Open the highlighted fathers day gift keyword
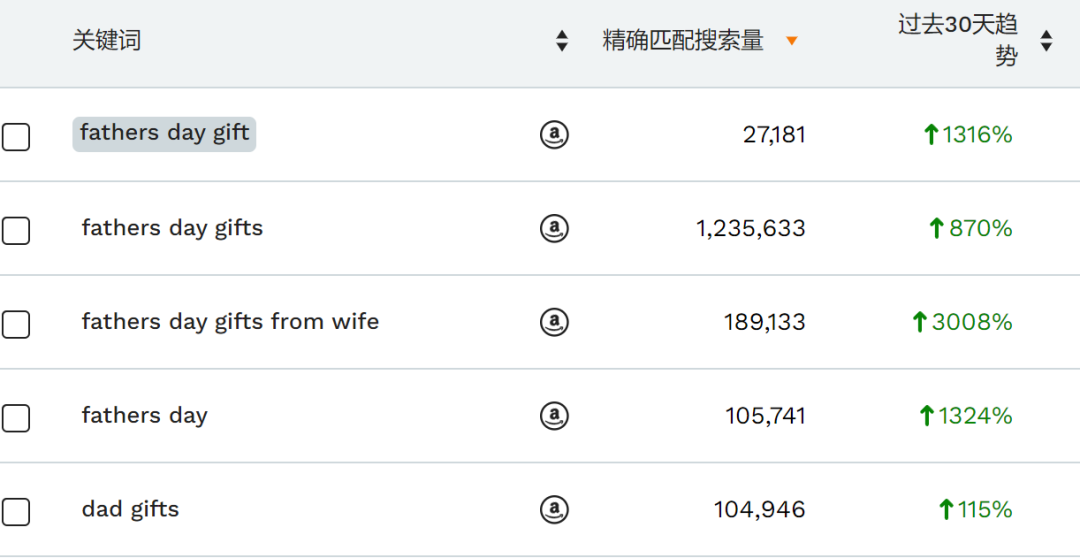The width and height of the screenshot is (1080, 558). (164, 134)
